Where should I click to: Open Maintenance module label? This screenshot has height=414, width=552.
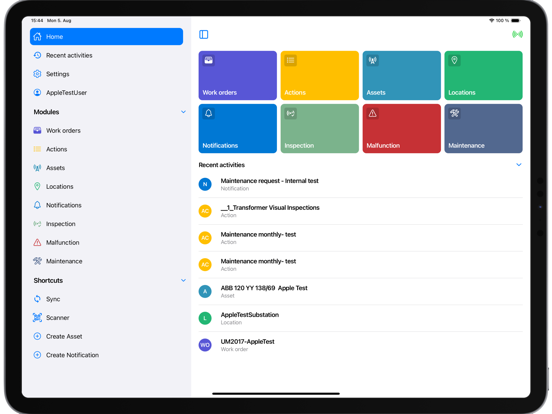tap(64, 261)
